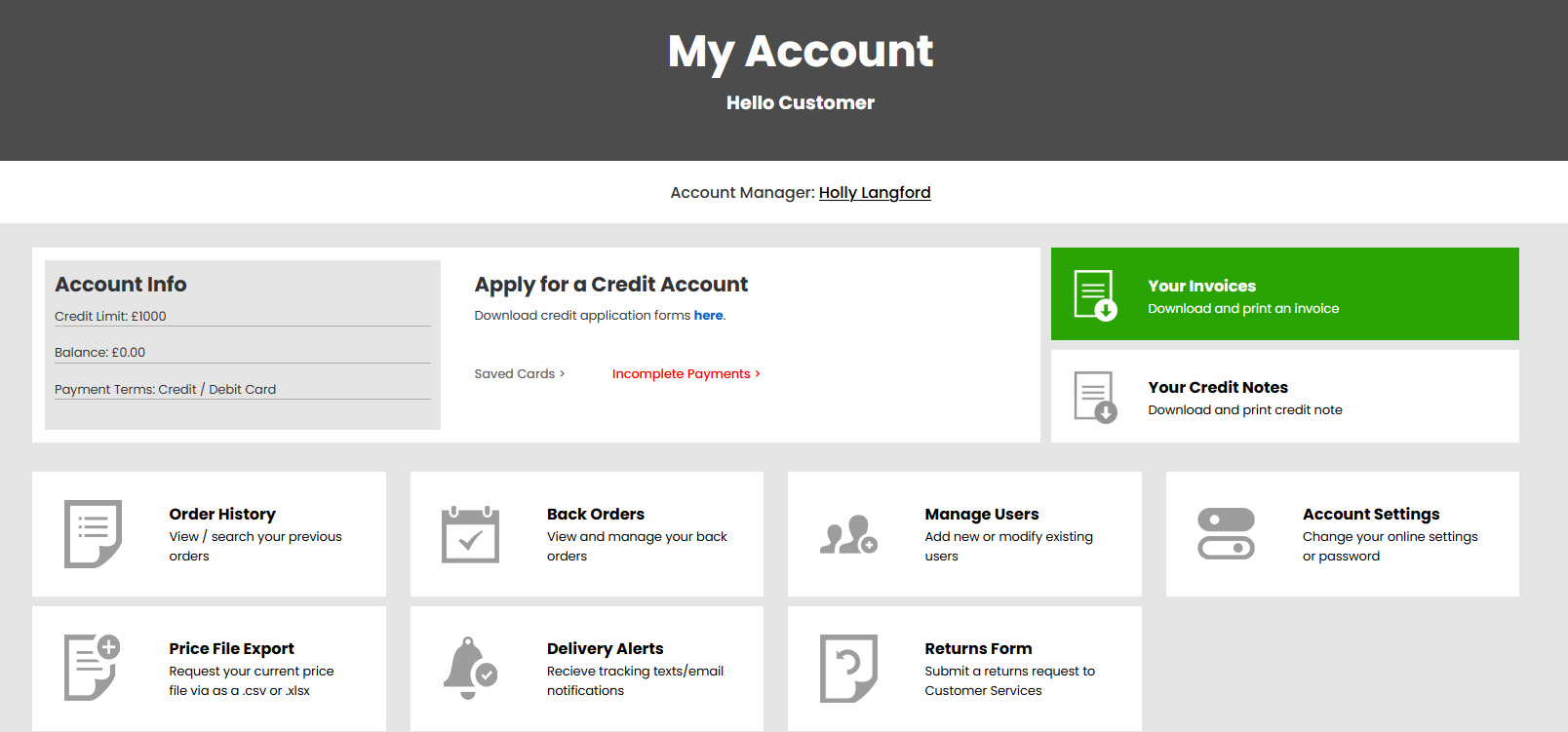Click the Back Orders calendar icon
The width and height of the screenshot is (1568, 732).
pyautogui.click(x=470, y=534)
